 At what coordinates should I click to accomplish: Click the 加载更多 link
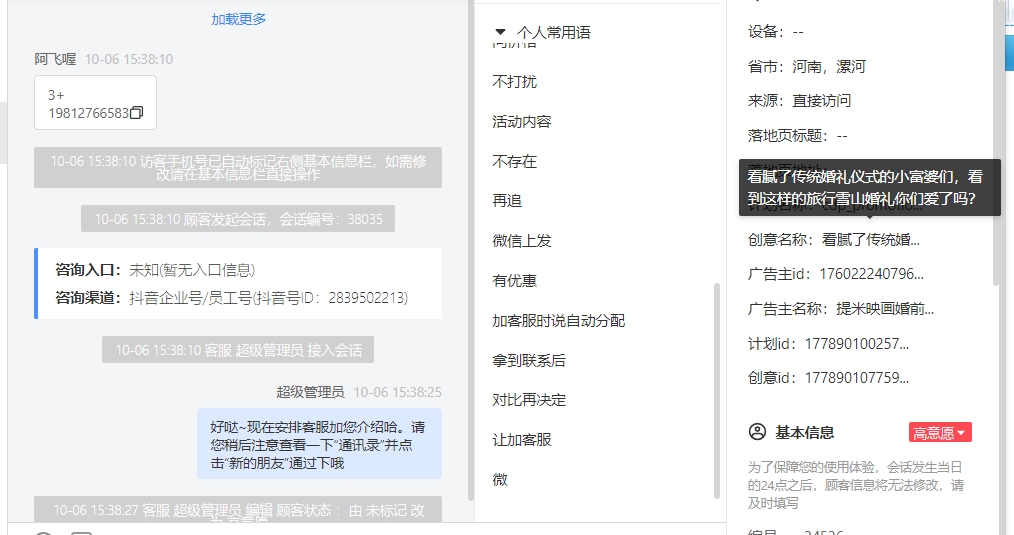coord(239,19)
